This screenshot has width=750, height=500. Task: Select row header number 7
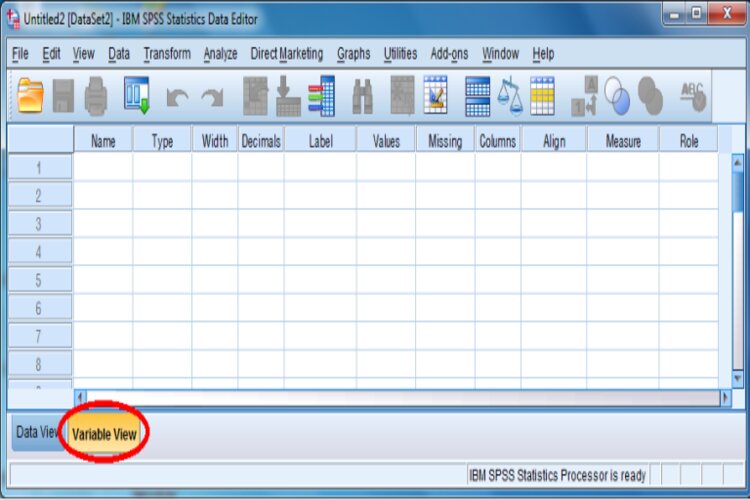(40, 336)
